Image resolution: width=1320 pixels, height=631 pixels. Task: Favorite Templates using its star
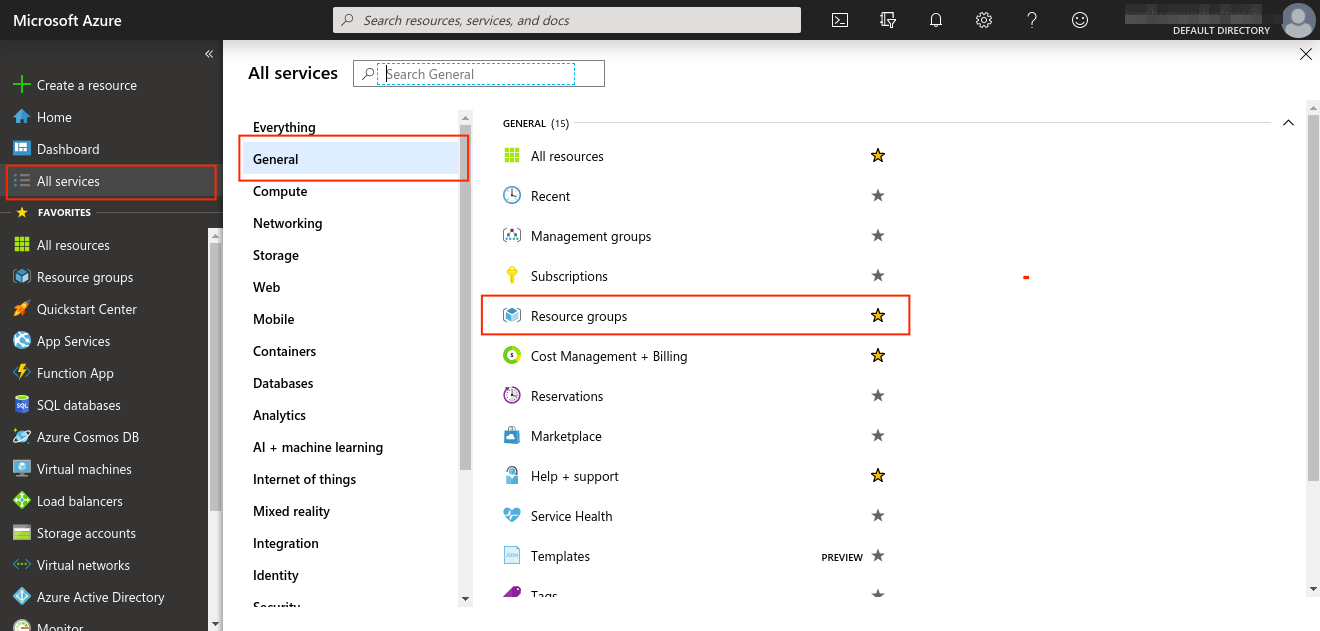878,556
